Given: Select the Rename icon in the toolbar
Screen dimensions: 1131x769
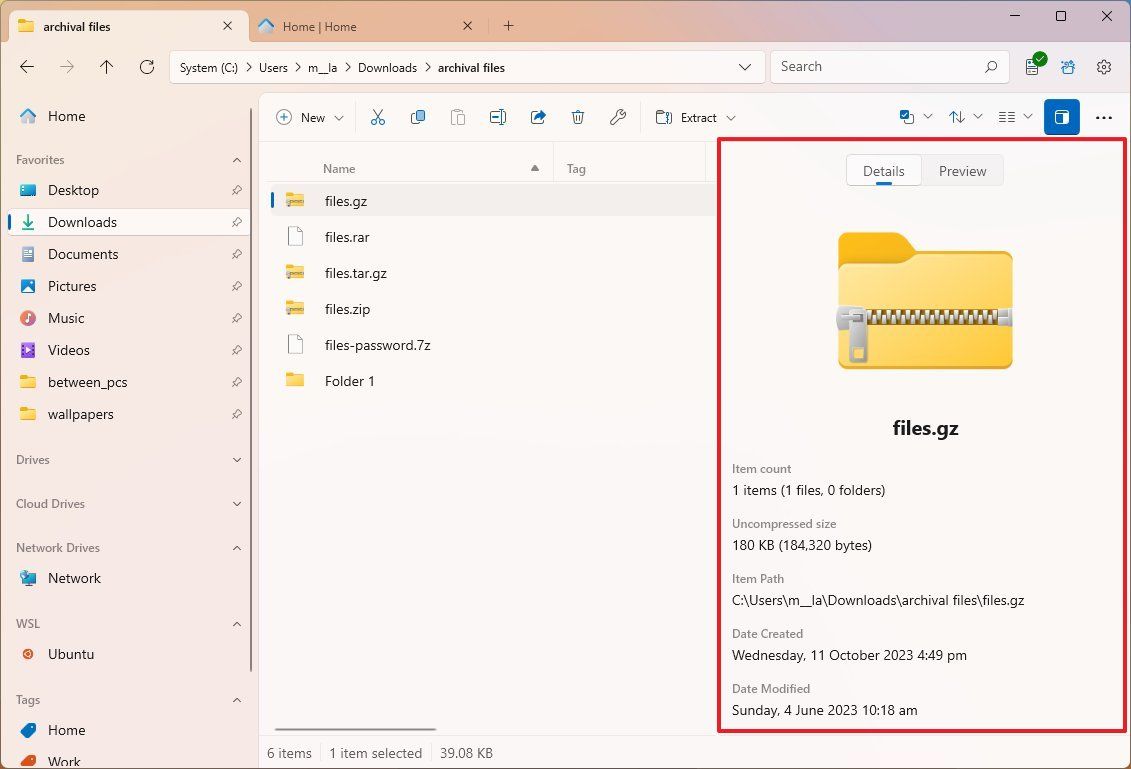Looking at the screenshot, I should click(x=498, y=117).
